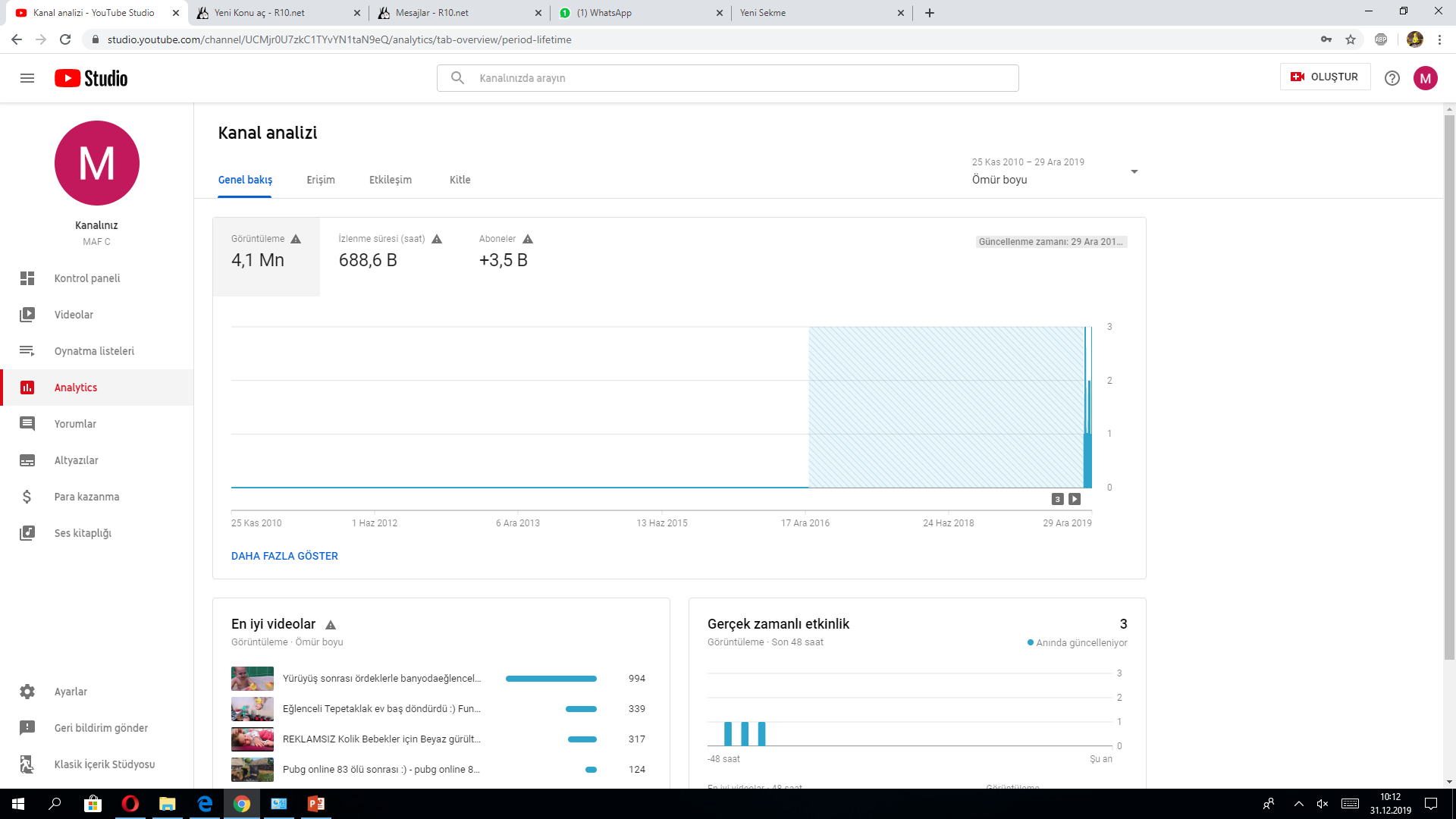The width and height of the screenshot is (1456, 819).
Task: Go to Videolar section
Action: pyautogui.click(x=97, y=315)
